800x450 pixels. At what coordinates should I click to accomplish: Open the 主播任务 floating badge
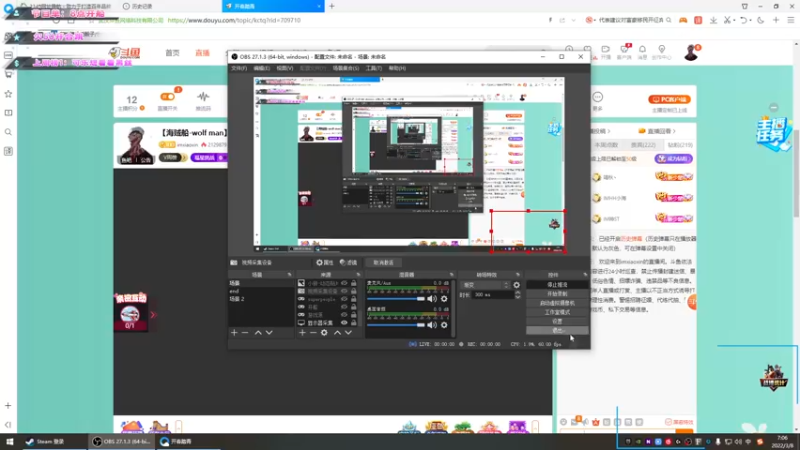click(773, 134)
